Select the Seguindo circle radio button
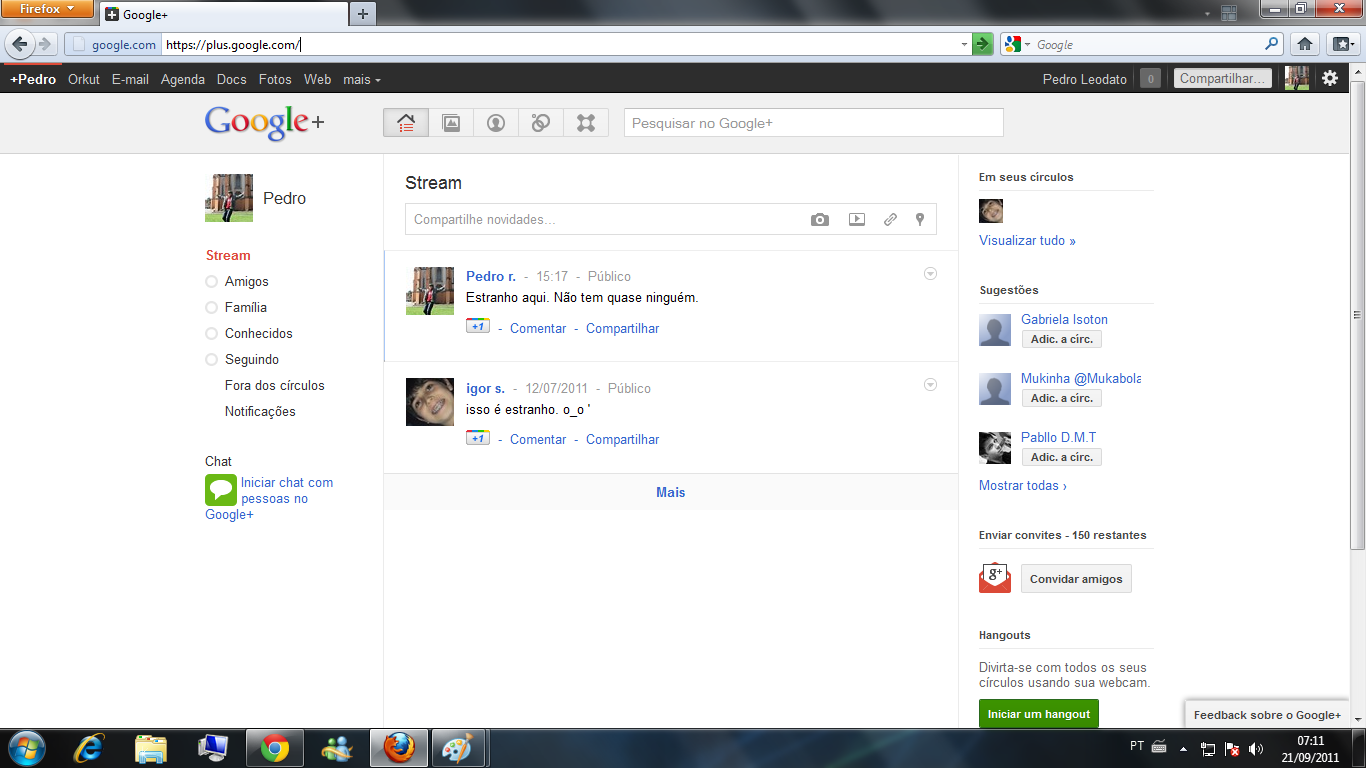 [211, 360]
